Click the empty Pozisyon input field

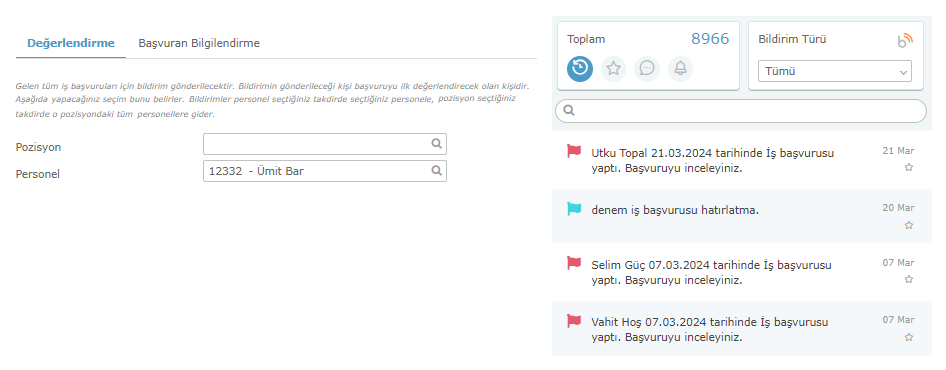tap(325, 144)
